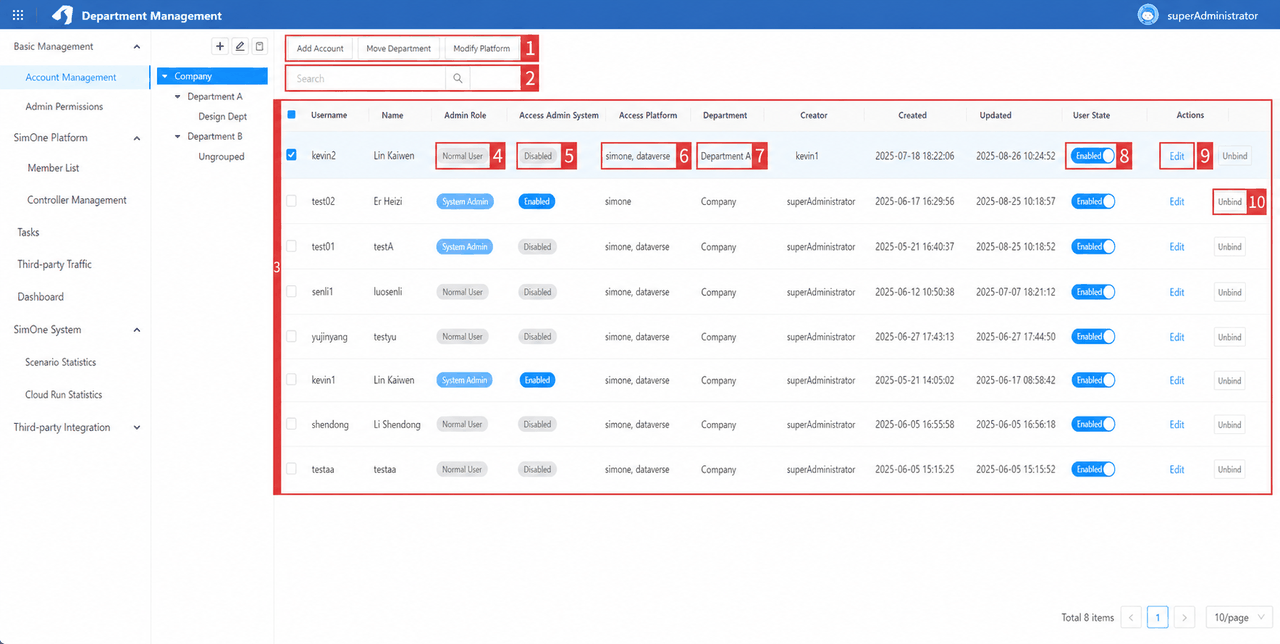This screenshot has height=644, width=1280.
Task: Click the Updated column header
Action: point(995,115)
